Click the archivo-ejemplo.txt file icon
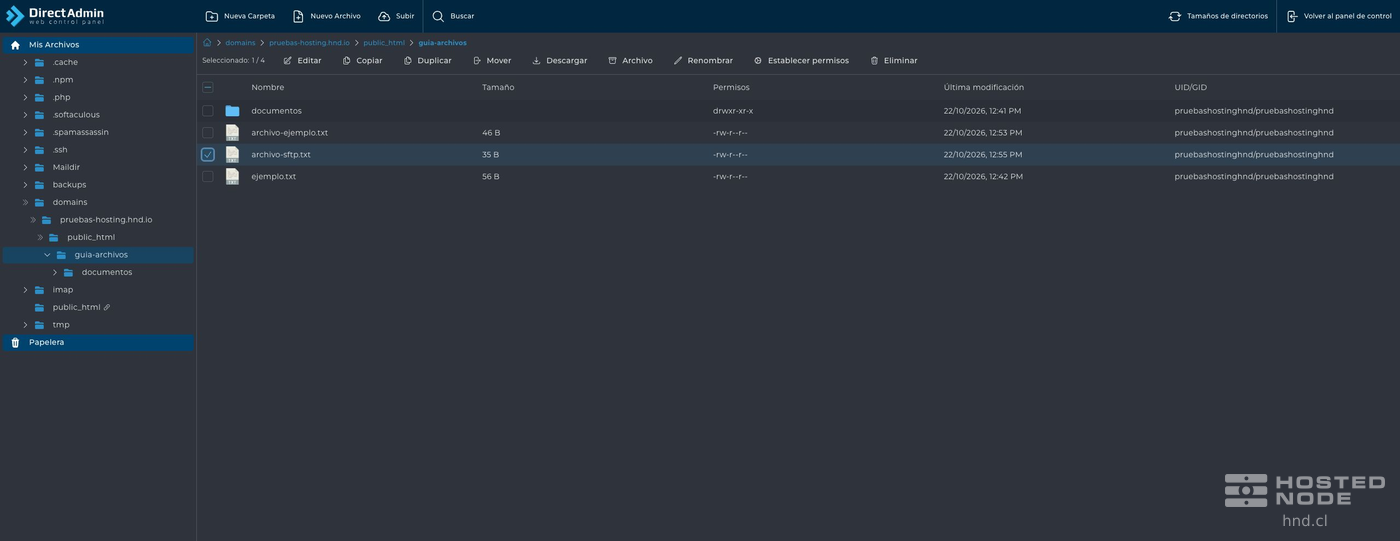Image resolution: width=1400 pixels, height=541 pixels. [x=232, y=133]
